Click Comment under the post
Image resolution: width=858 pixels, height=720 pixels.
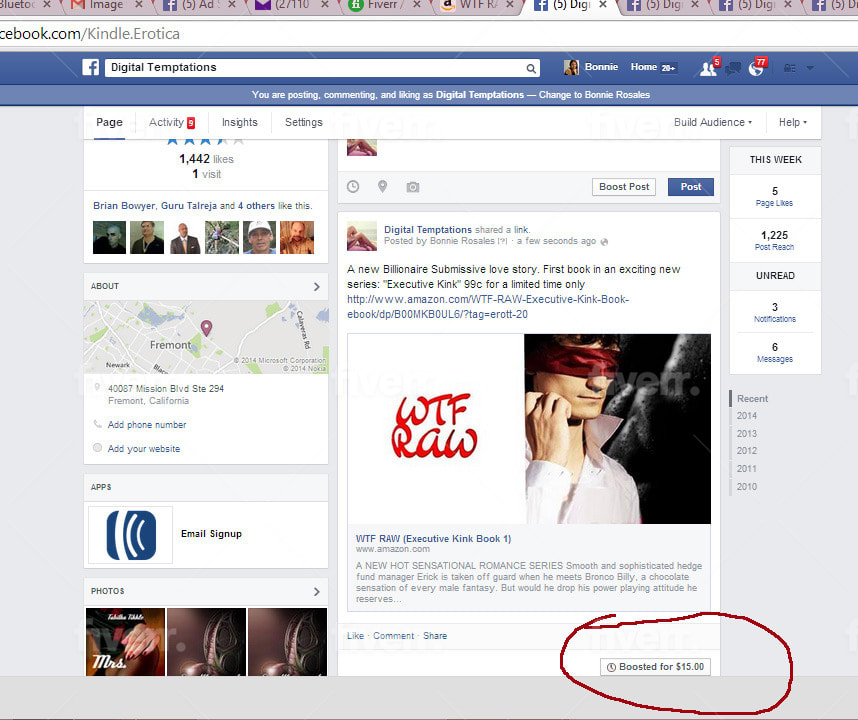(x=393, y=636)
